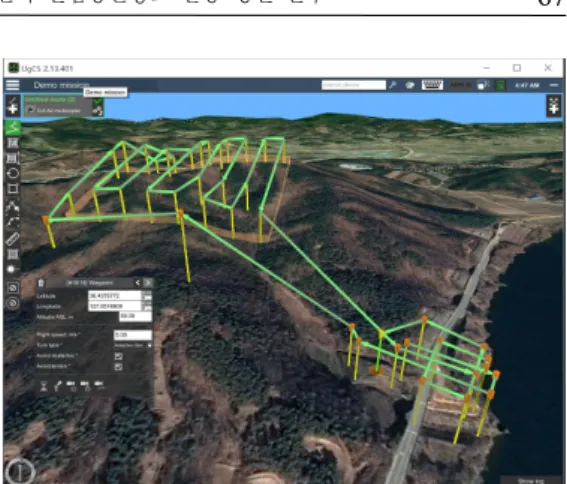The height and width of the screenshot is (484, 567).
Task: Click the Altitude value field
Action: click(x=135, y=316)
